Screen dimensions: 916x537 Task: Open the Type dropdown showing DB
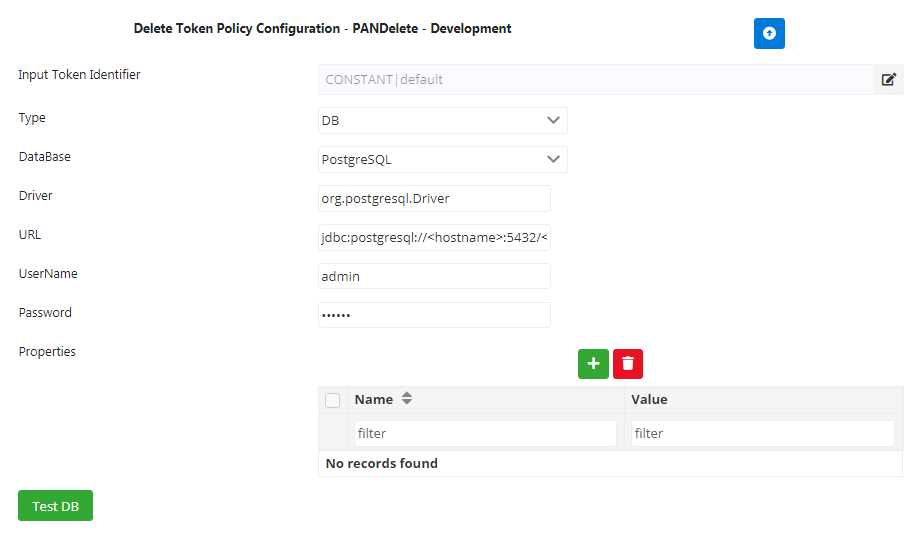(x=442, y=121)
